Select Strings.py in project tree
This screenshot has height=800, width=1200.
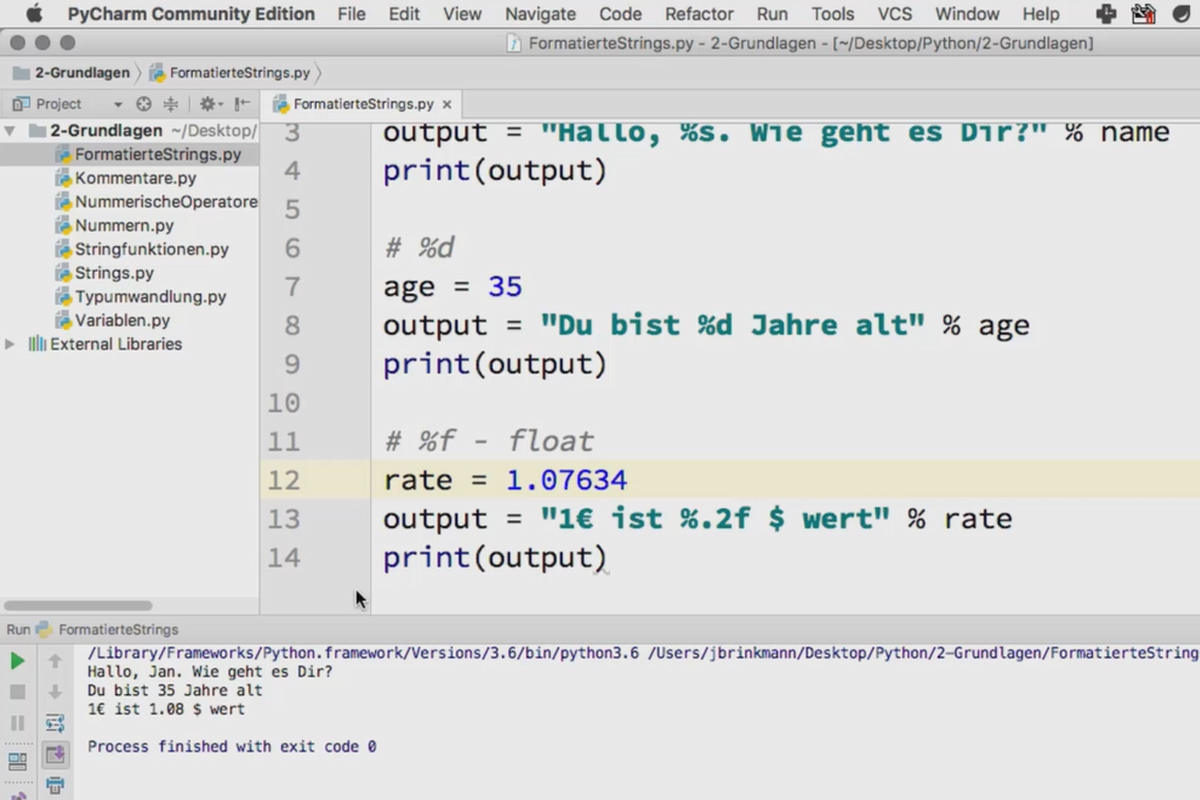coord(104,273)
